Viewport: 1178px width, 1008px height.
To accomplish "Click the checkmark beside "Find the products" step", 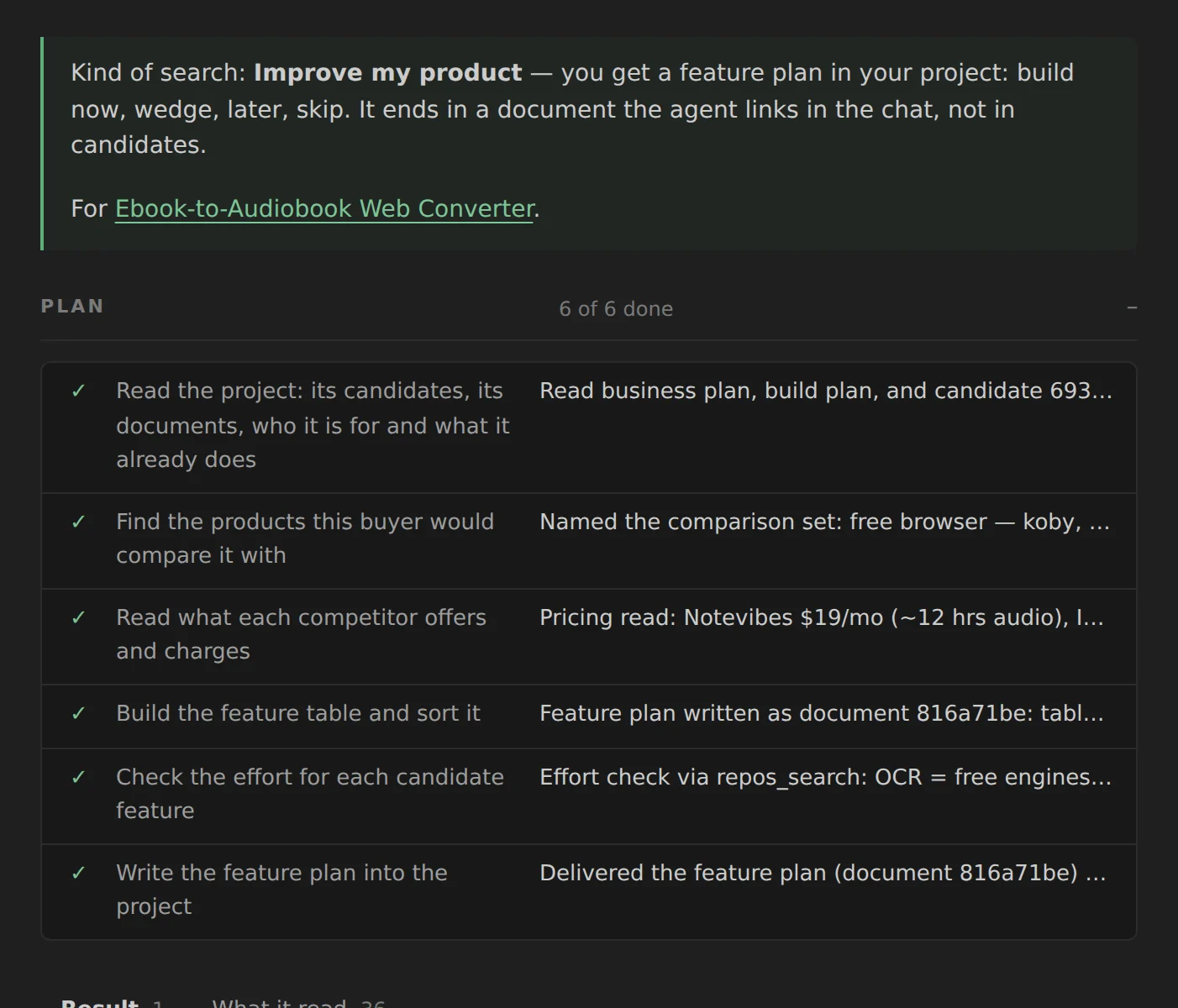I will pyautogui.click(x=79, y=522).
